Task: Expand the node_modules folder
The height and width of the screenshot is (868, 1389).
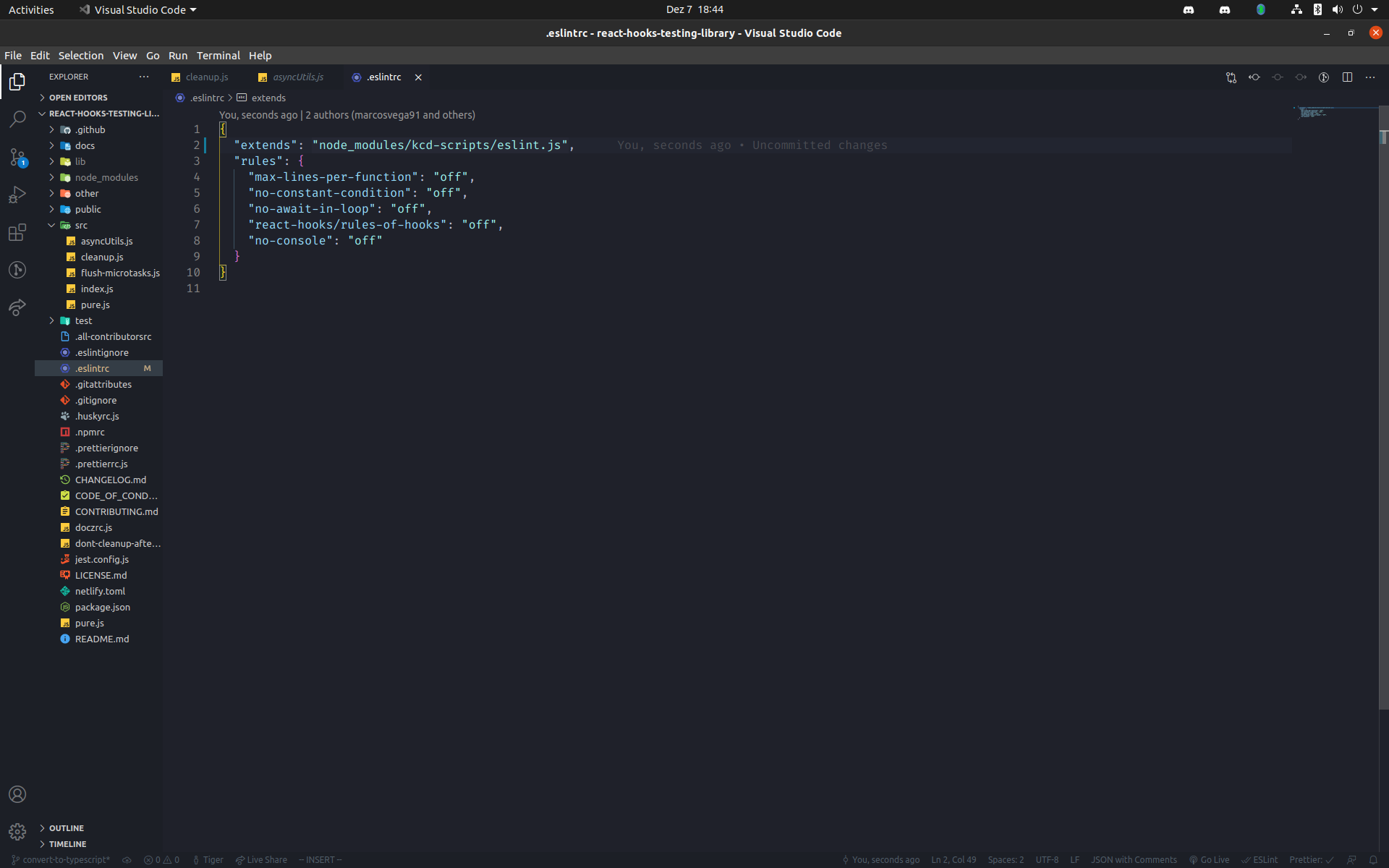Action: [98, 177]
